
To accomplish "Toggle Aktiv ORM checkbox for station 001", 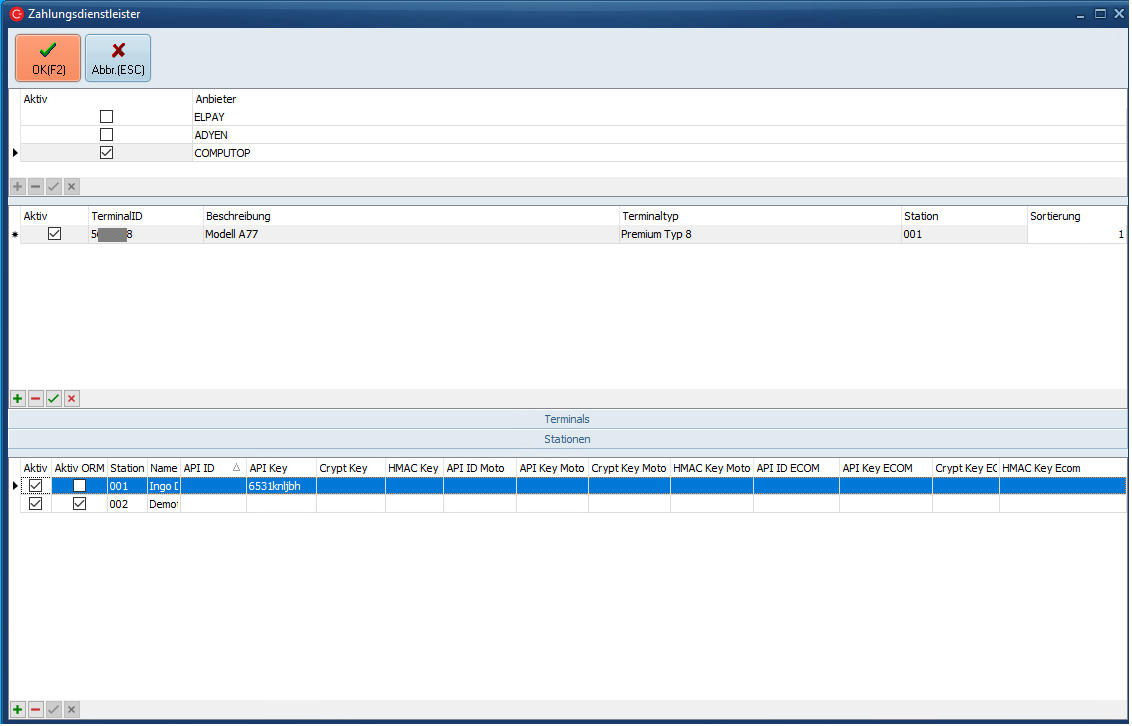I will pyautogui.click(x=79, y=486).
